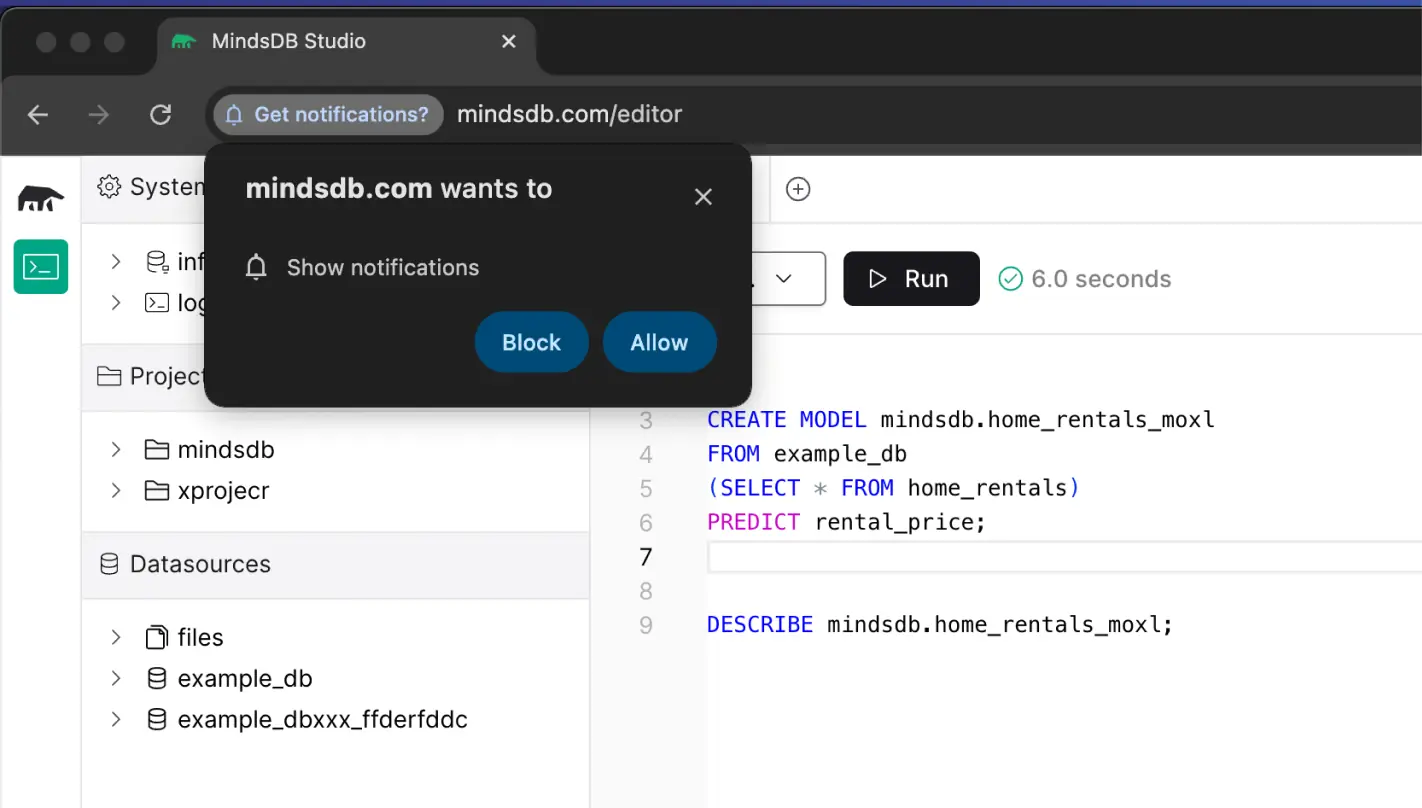The image size is (1422, 808).
Task: Click the example_dbxxx_ffderfddc database icon
Action: (x=157, y=719)
